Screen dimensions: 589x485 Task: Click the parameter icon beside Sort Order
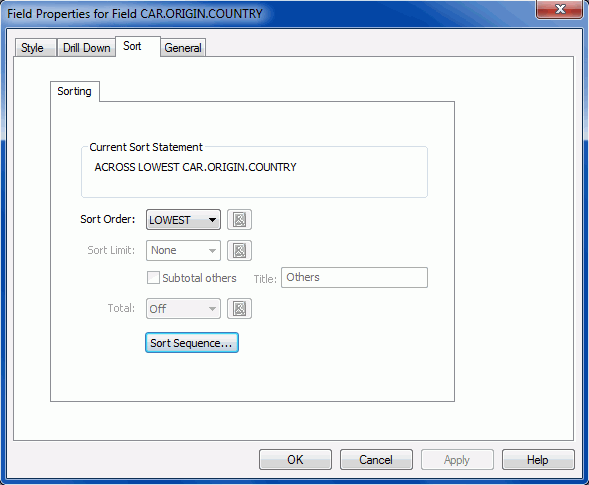pyautogui.click(x=239, y=219)
